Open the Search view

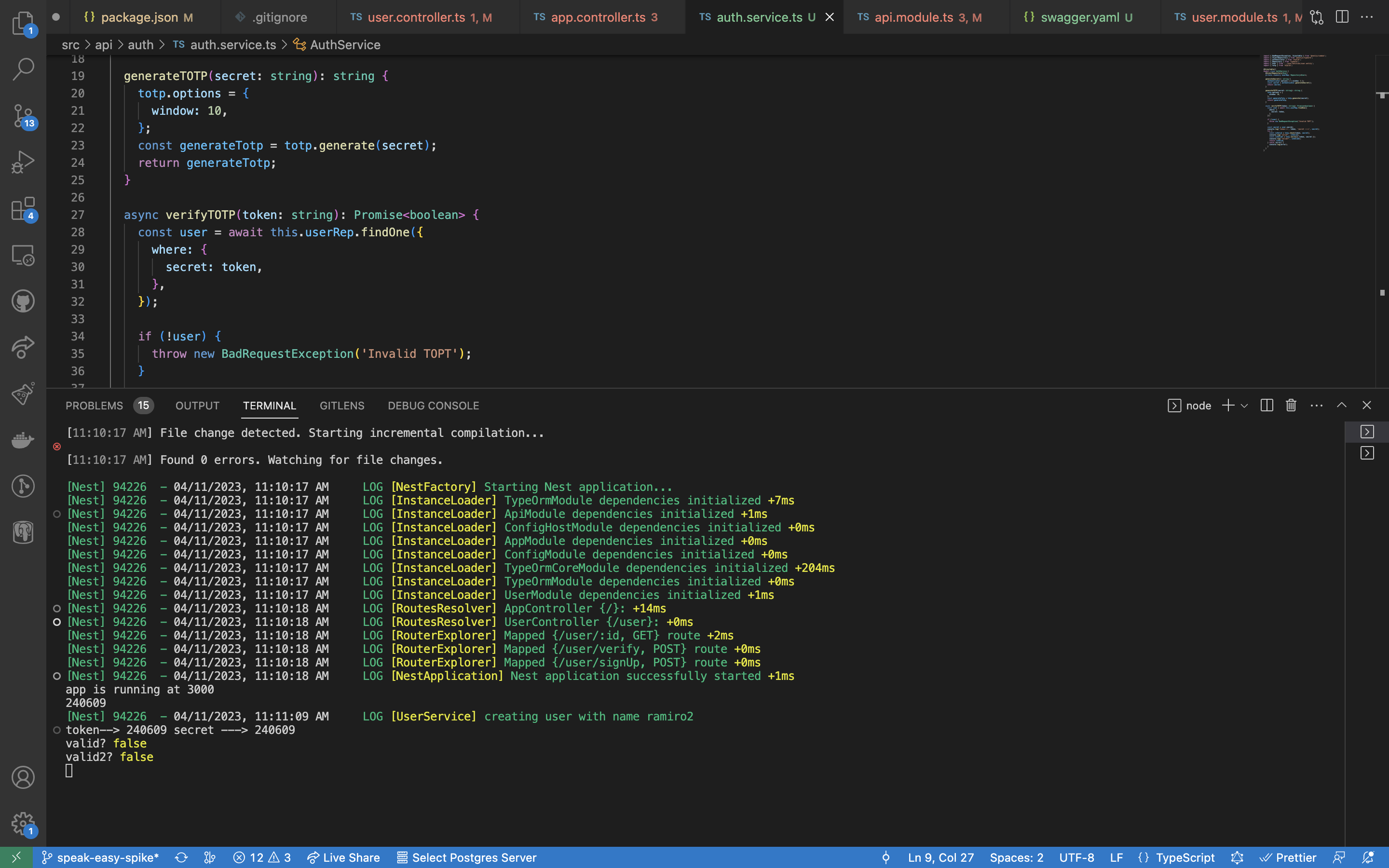point(23,68)
